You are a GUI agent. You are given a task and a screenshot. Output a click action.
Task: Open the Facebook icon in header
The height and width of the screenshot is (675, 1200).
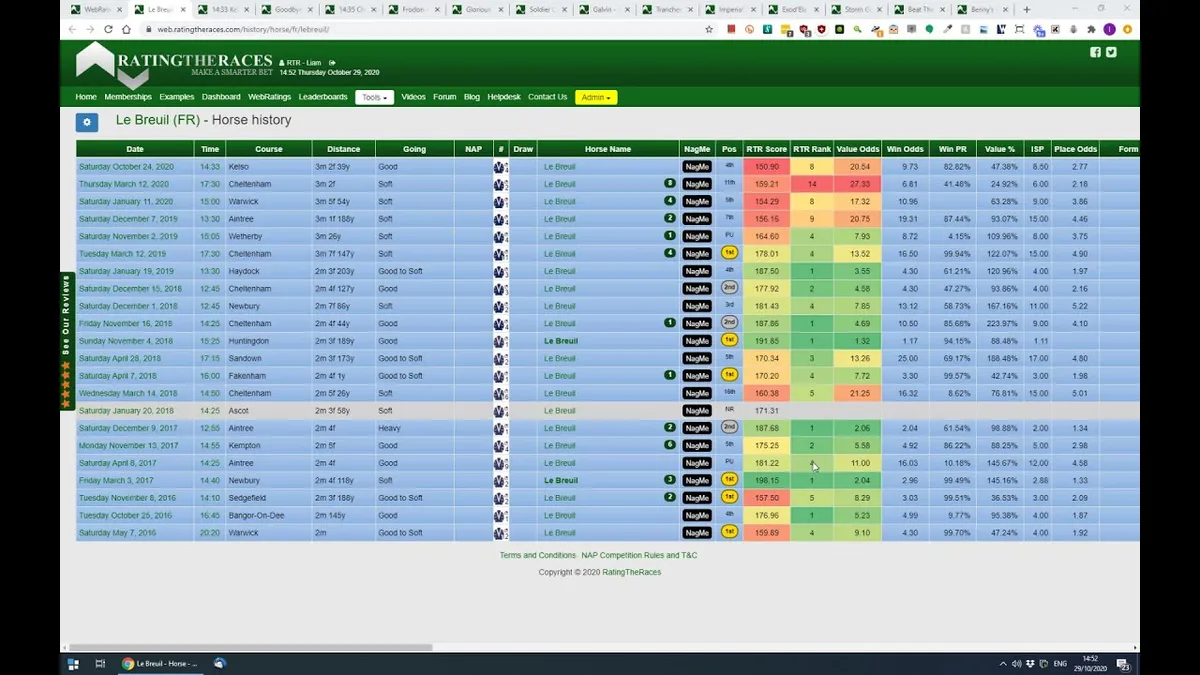[1096, 53]
